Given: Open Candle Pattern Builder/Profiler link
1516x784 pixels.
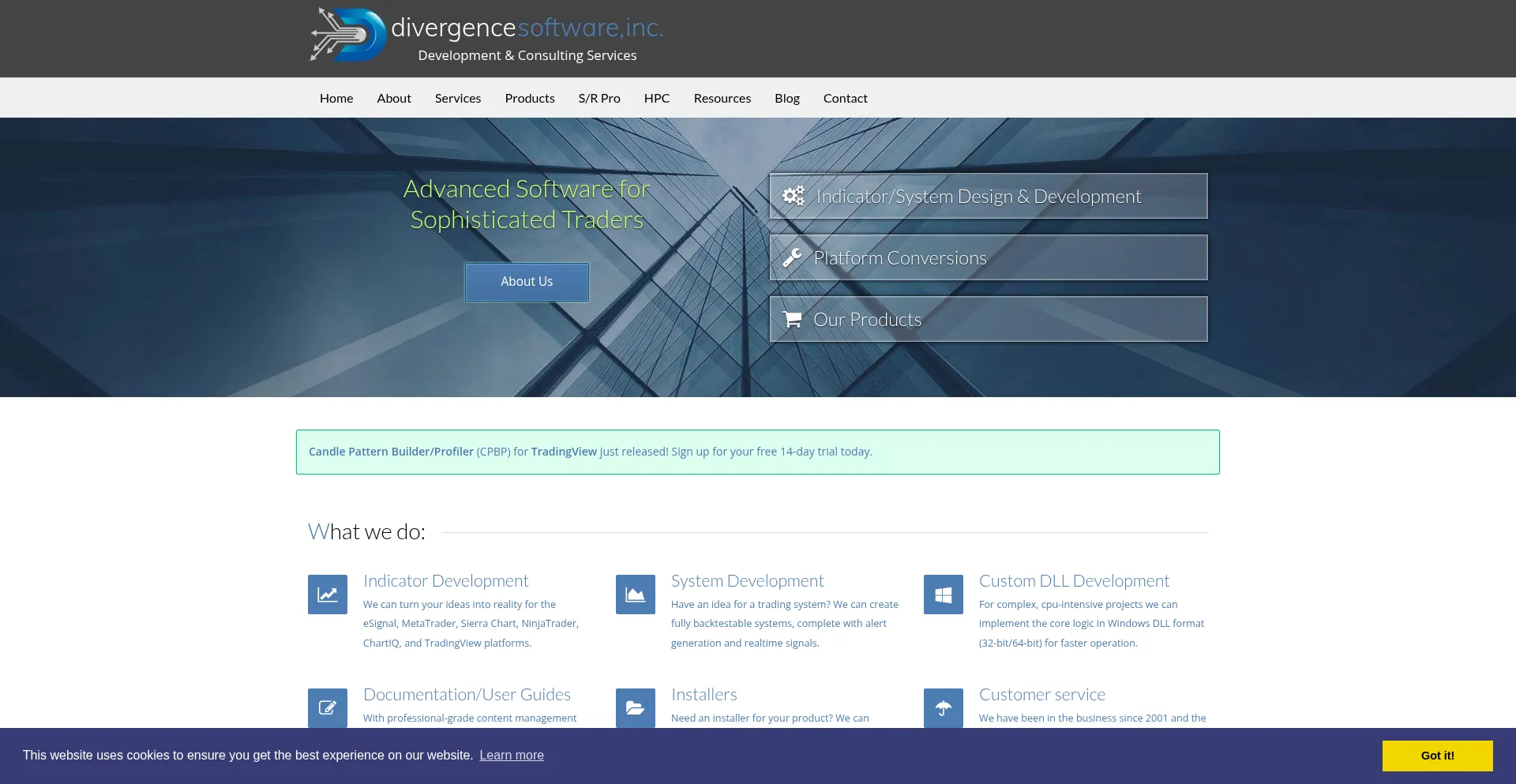Looking at the screenshot, I should click(391, 452).
